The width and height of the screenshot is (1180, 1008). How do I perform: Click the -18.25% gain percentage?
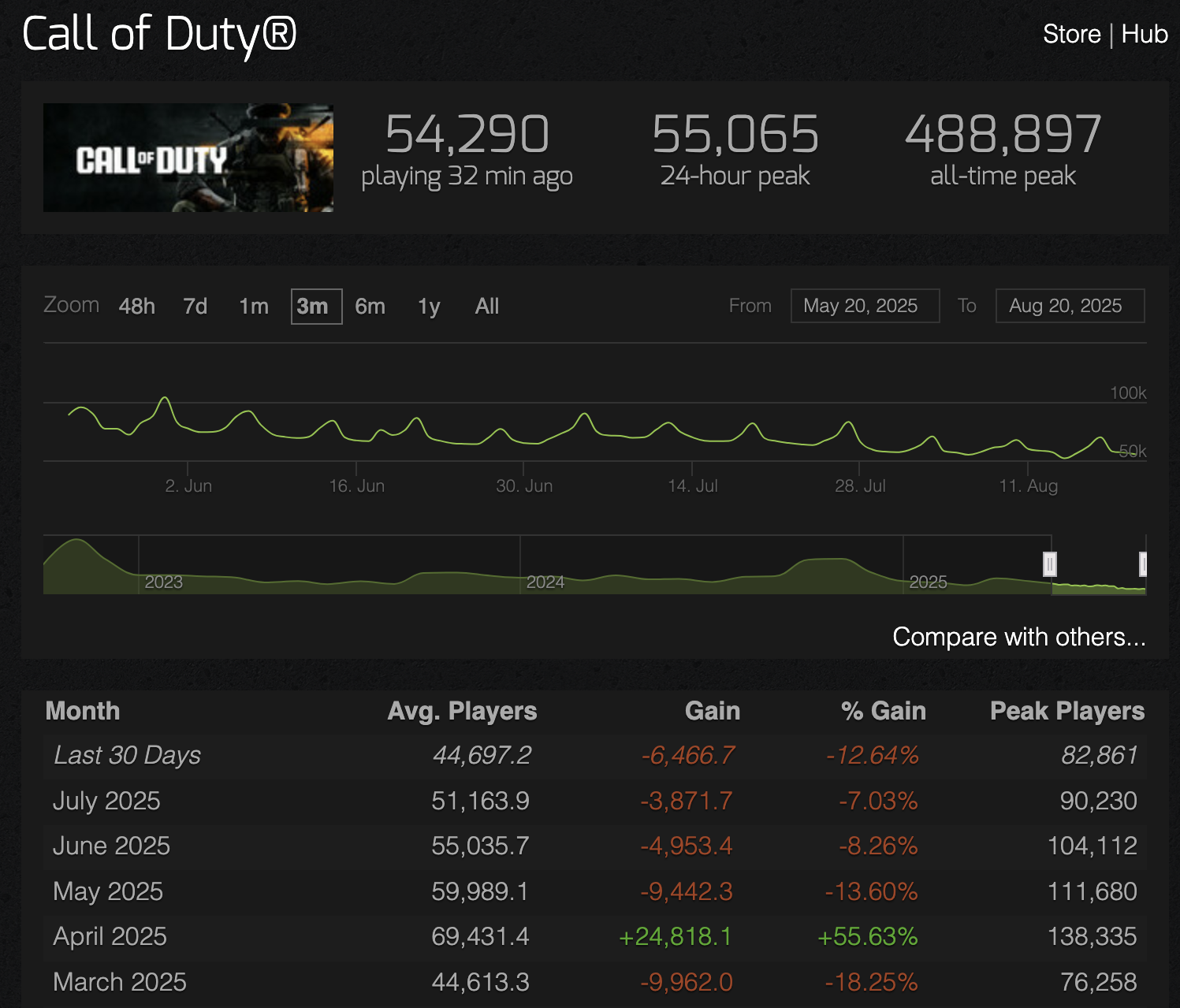[x=872, y=982]
